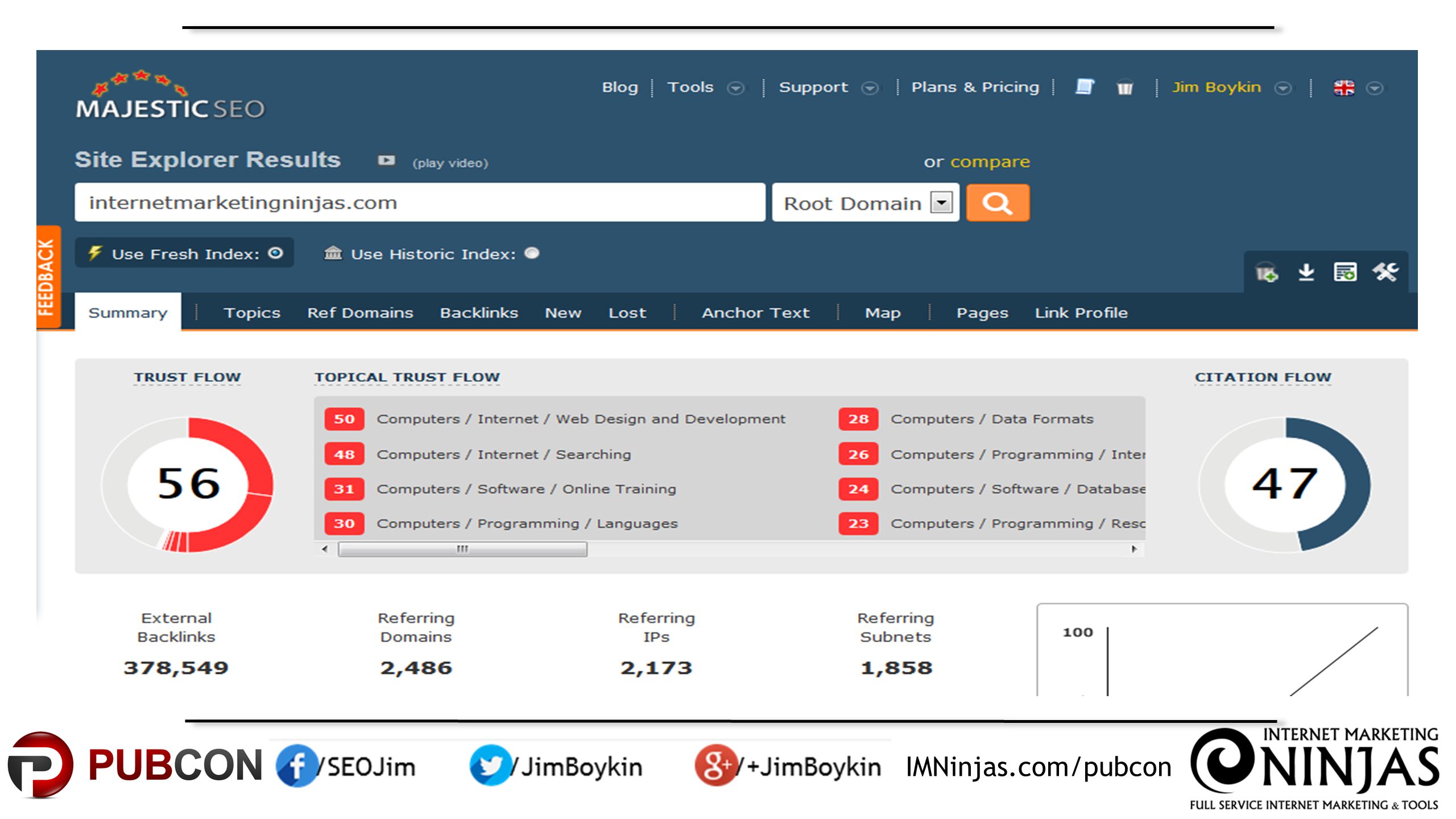Click the add to bucket icon in toolbar
The height and width of the screenshot is (819, 1456).
click(x=1267, y=272)
